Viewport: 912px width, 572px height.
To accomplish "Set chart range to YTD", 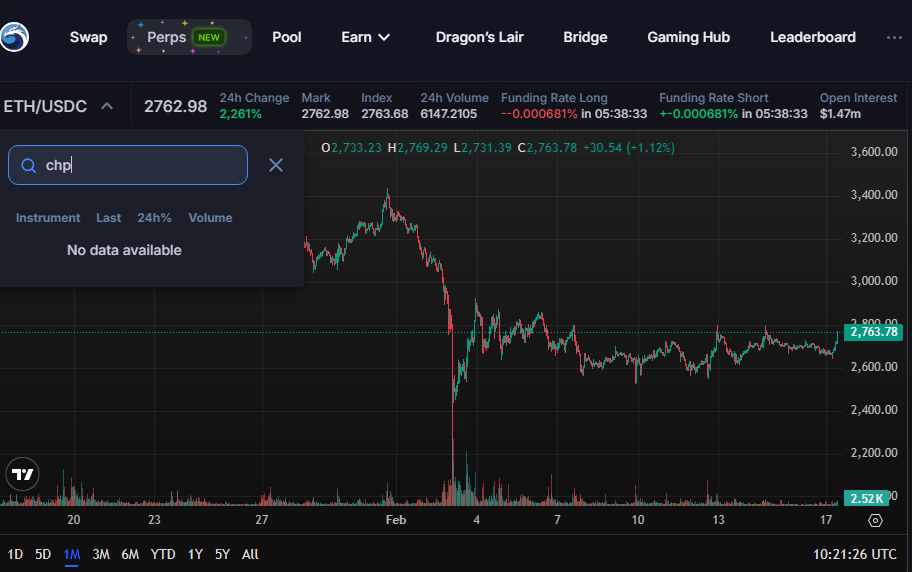I will tap(163, 555).
